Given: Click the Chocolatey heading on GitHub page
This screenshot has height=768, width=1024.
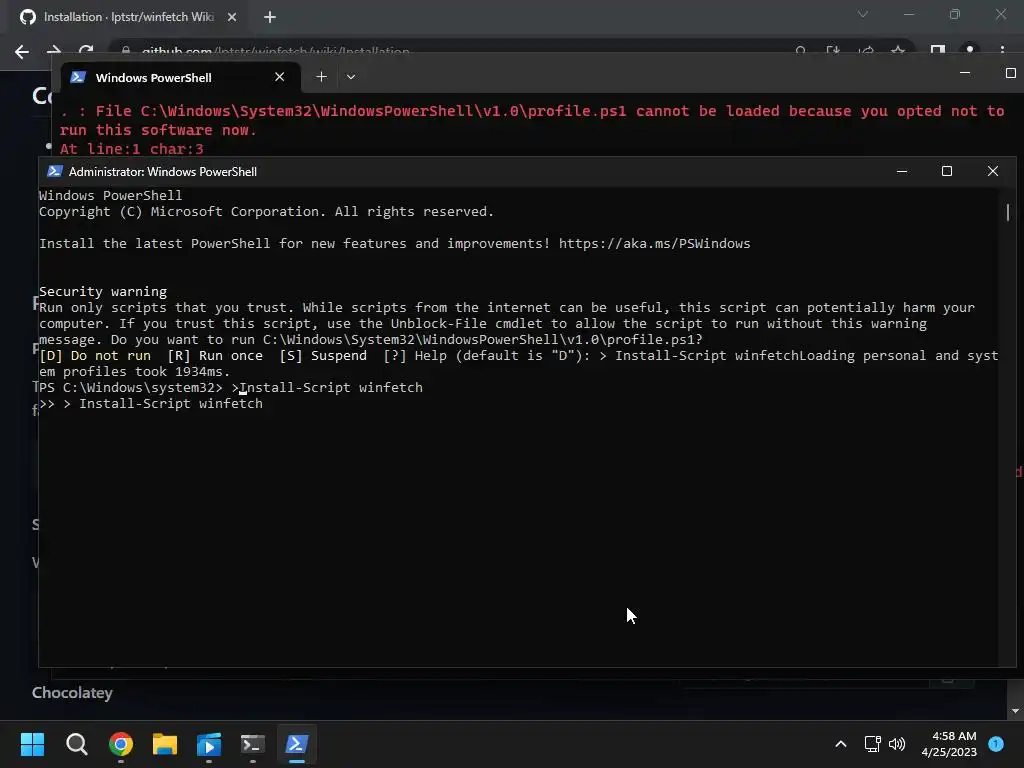Looking at the screenshot, I should pos(72,693).
